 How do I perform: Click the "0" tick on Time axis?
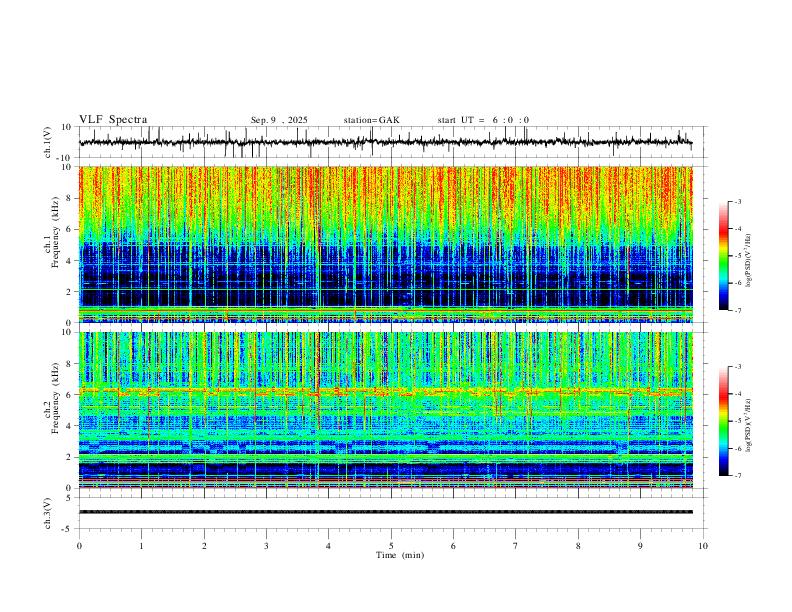click(79, 546)
